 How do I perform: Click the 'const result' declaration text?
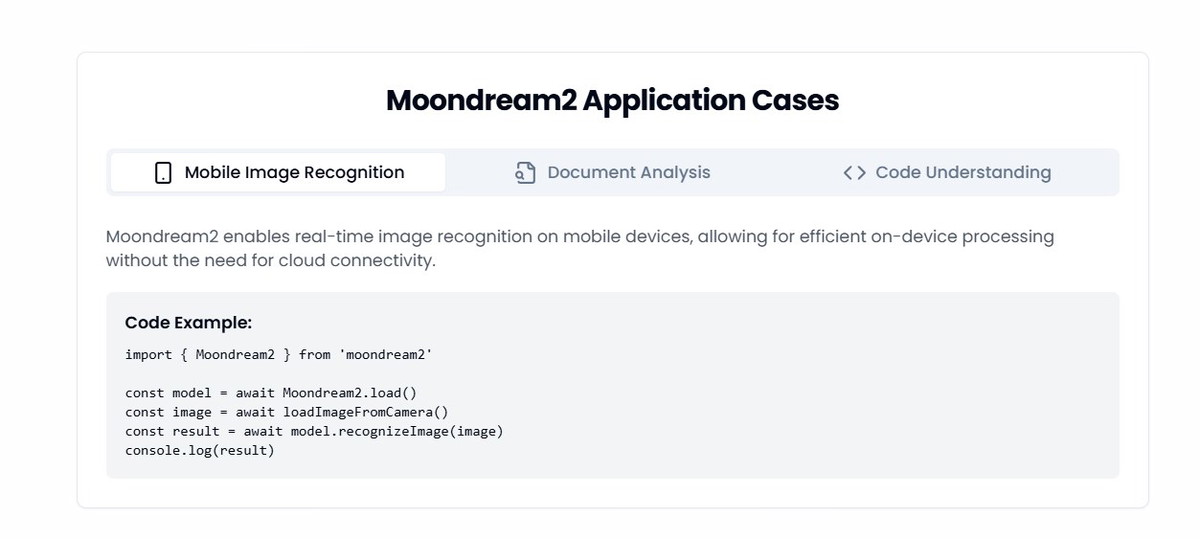(x=172, y=431)
